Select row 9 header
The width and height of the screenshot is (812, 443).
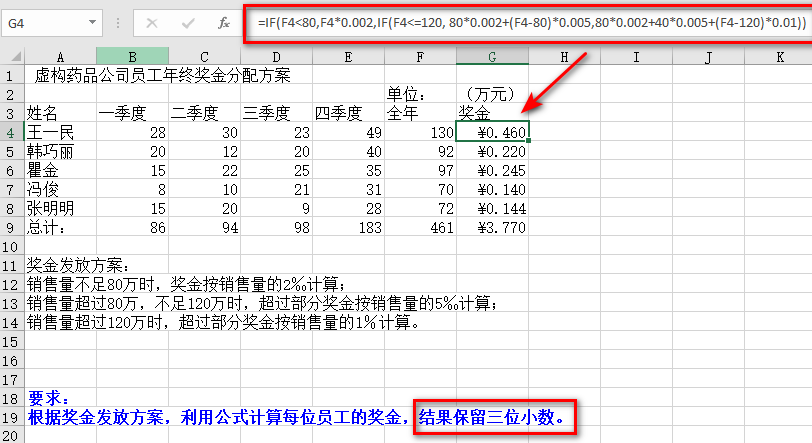click(12, 227)
